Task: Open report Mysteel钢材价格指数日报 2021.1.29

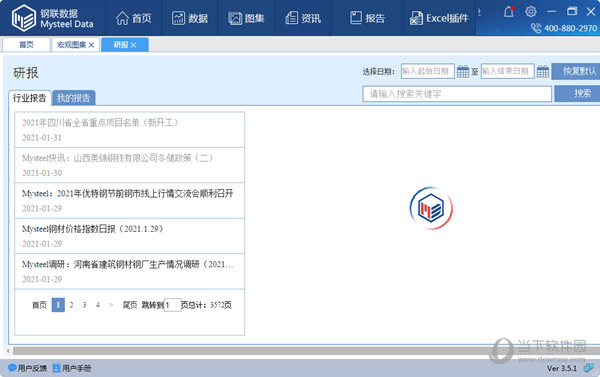Action: click(x=129, y=236)
